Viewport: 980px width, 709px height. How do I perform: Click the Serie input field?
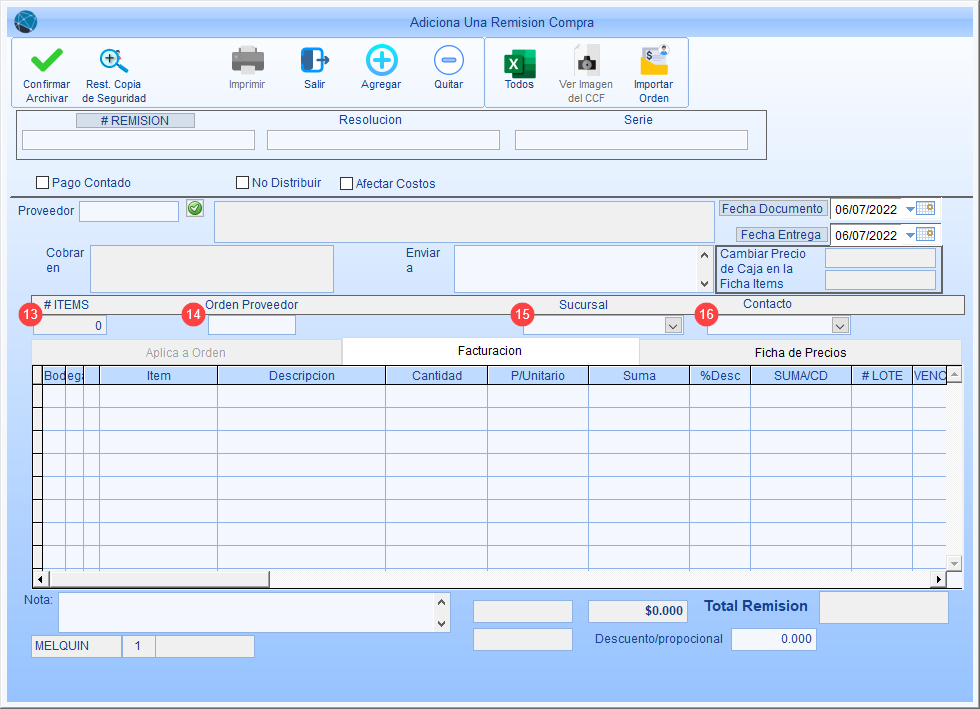631,140
